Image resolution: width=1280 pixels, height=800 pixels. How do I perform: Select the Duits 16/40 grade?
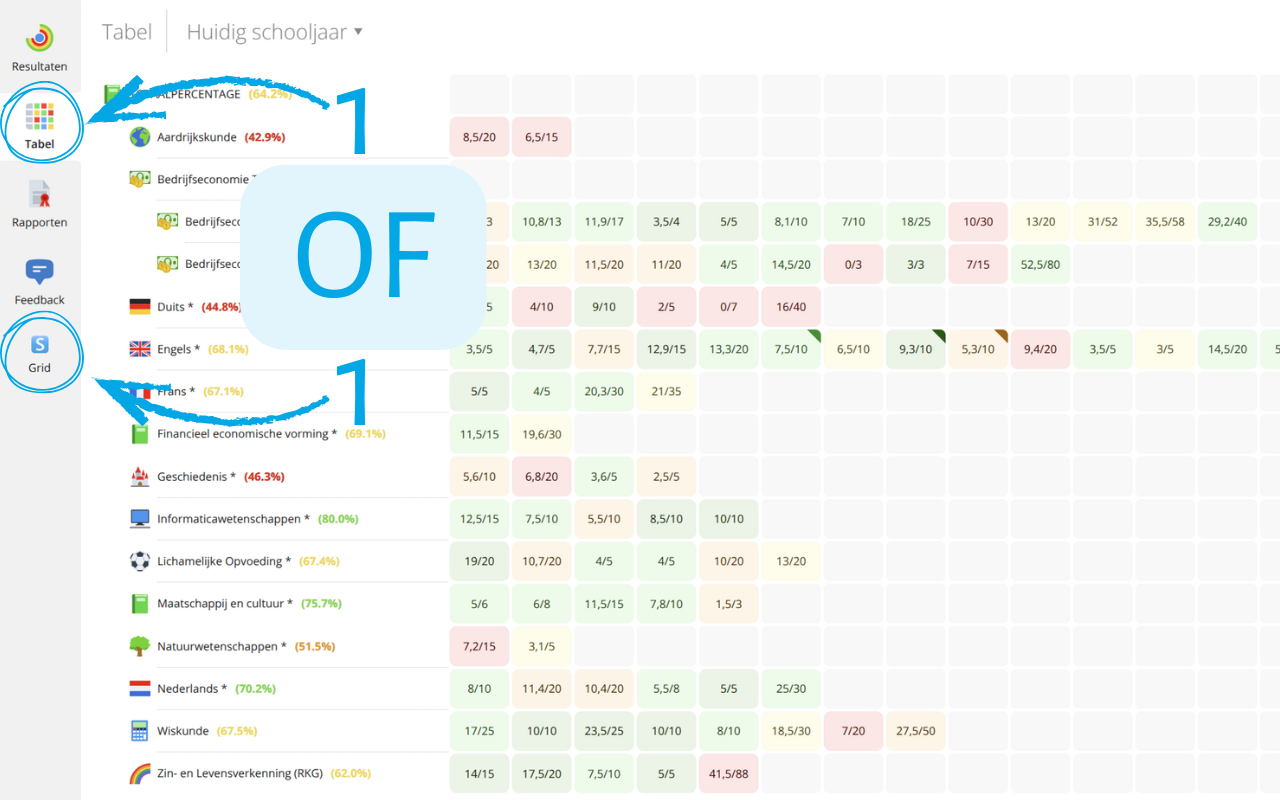790,307
